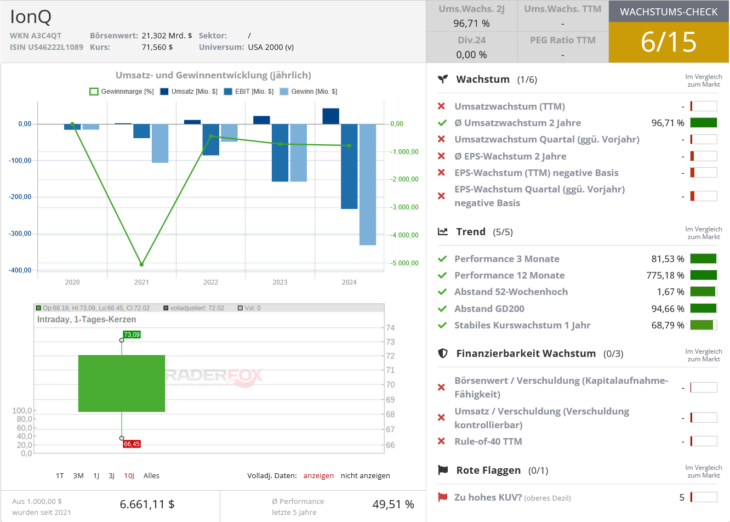Toggle the volladjustiert series legend

click(x=194, y=308)
